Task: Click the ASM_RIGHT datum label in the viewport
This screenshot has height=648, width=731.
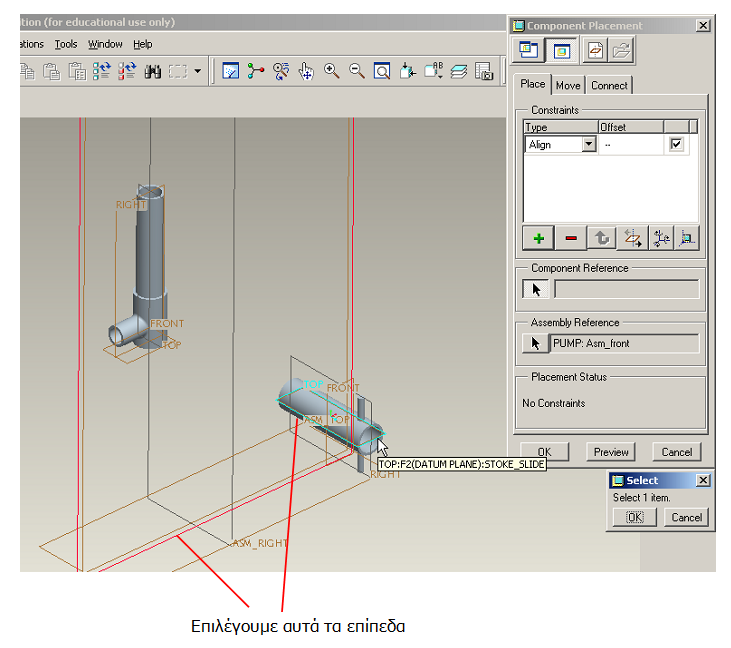Action: coord(260,543)
